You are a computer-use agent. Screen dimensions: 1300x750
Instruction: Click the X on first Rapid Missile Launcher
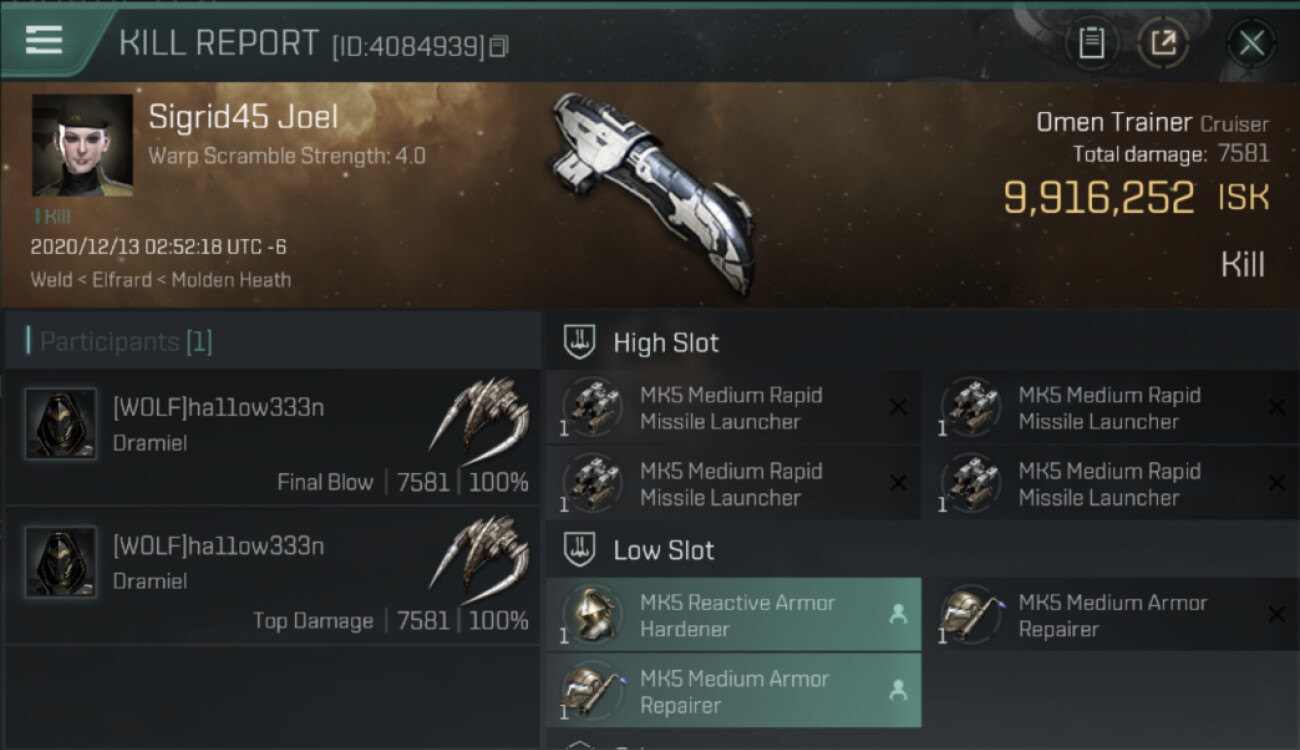[898, 407]
